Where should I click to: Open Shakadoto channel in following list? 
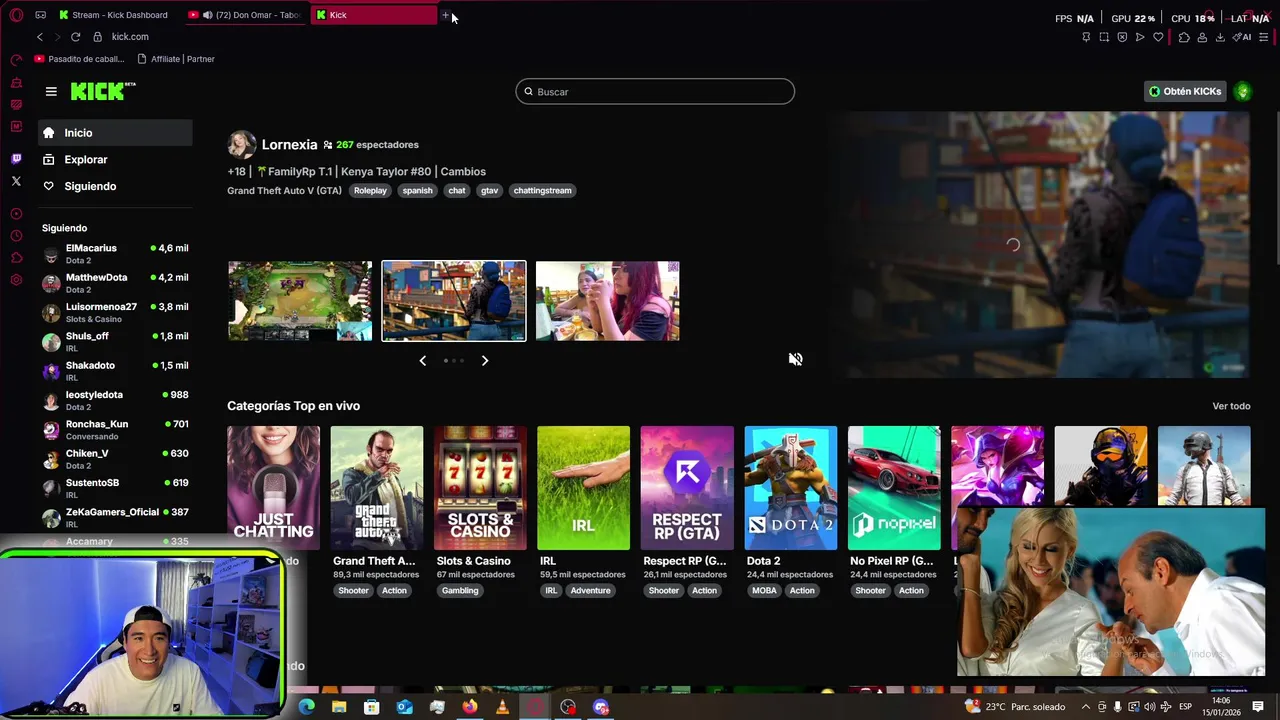(x=115, y=371)
